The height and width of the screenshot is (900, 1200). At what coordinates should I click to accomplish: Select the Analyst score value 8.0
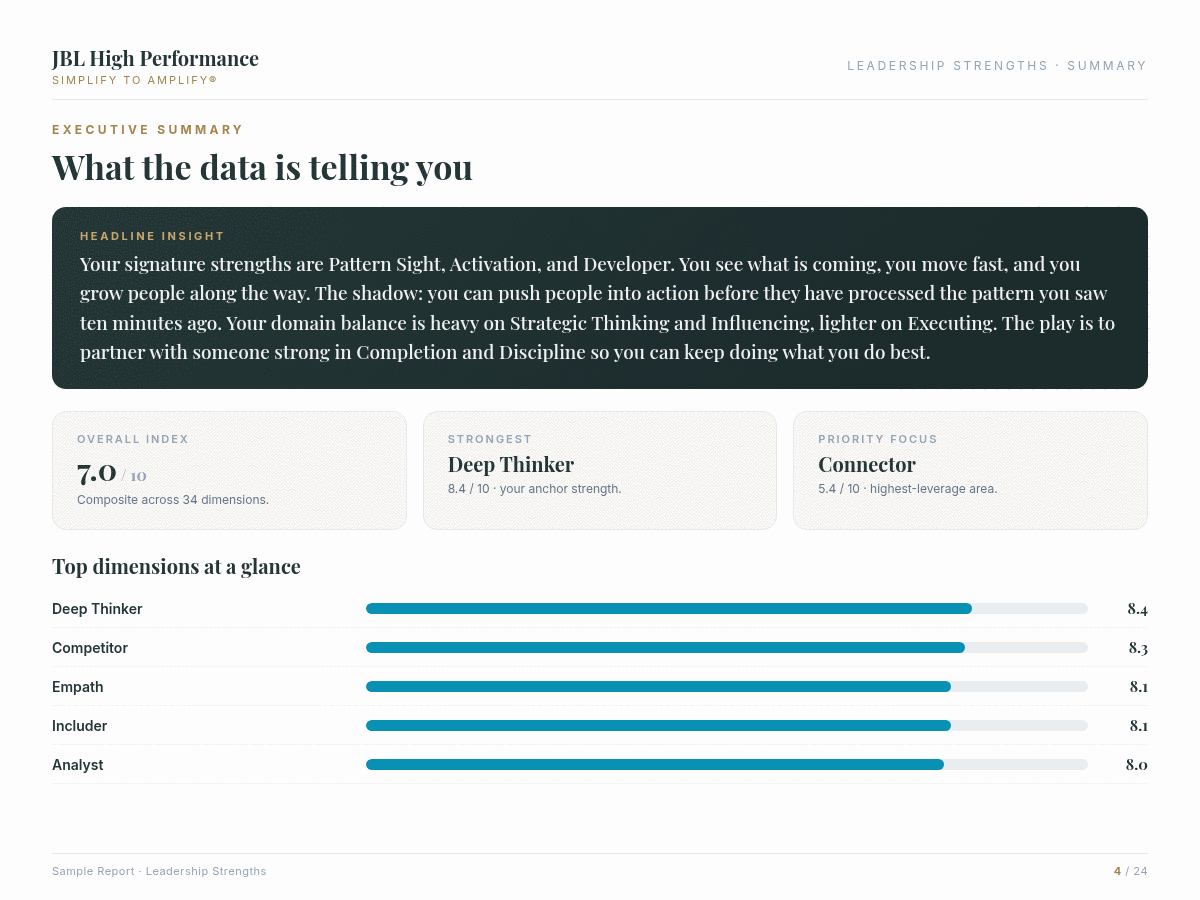coord(1136,765)
